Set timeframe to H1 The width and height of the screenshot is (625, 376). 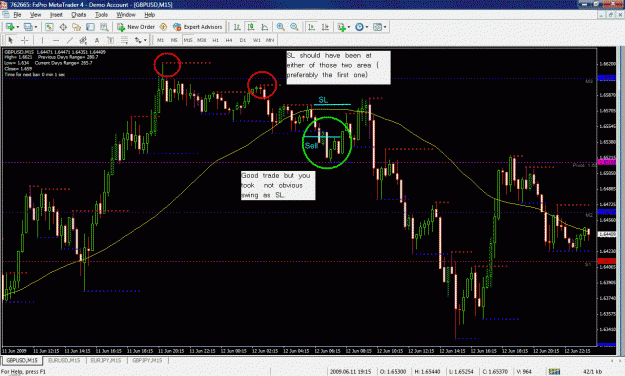(215, 40)
